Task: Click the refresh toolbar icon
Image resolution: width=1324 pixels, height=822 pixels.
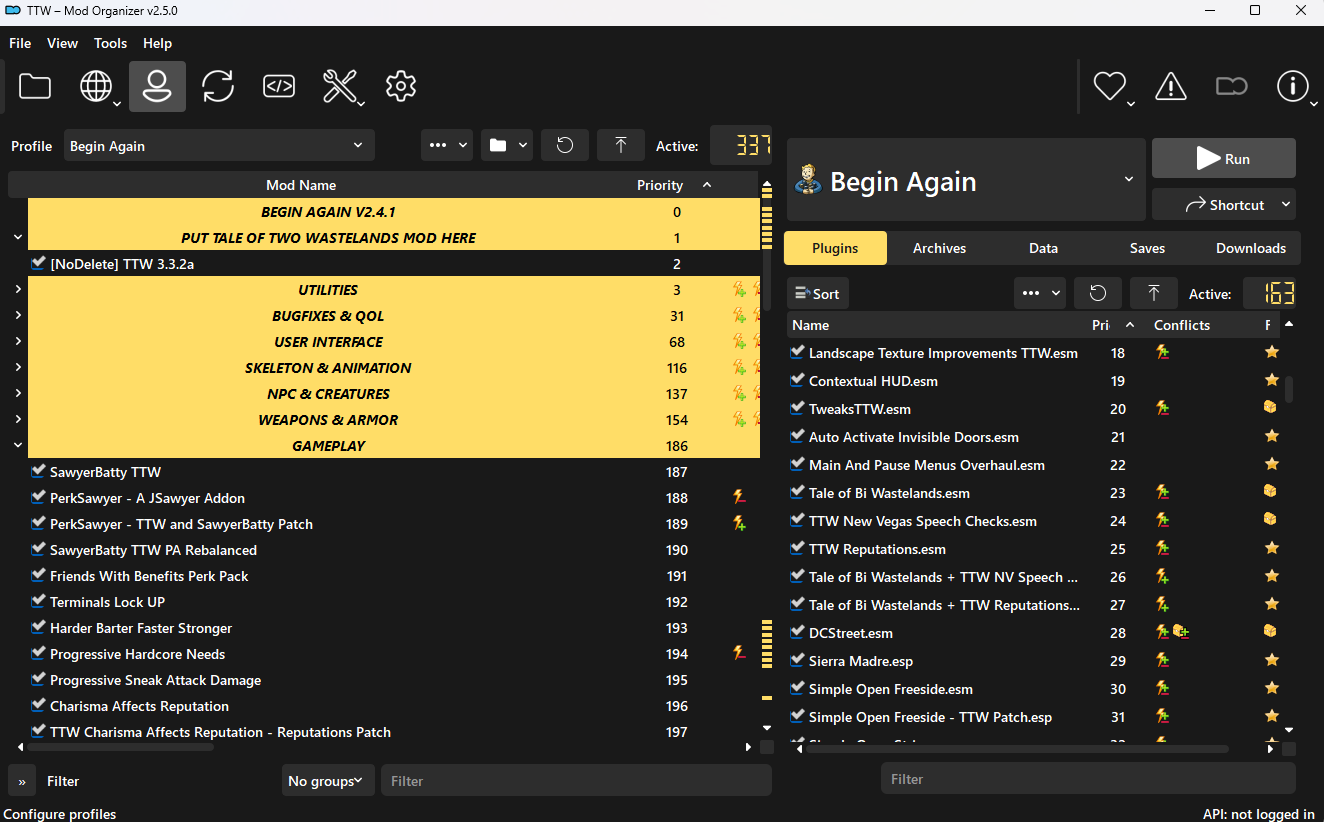Action: (x=218, y=87)
